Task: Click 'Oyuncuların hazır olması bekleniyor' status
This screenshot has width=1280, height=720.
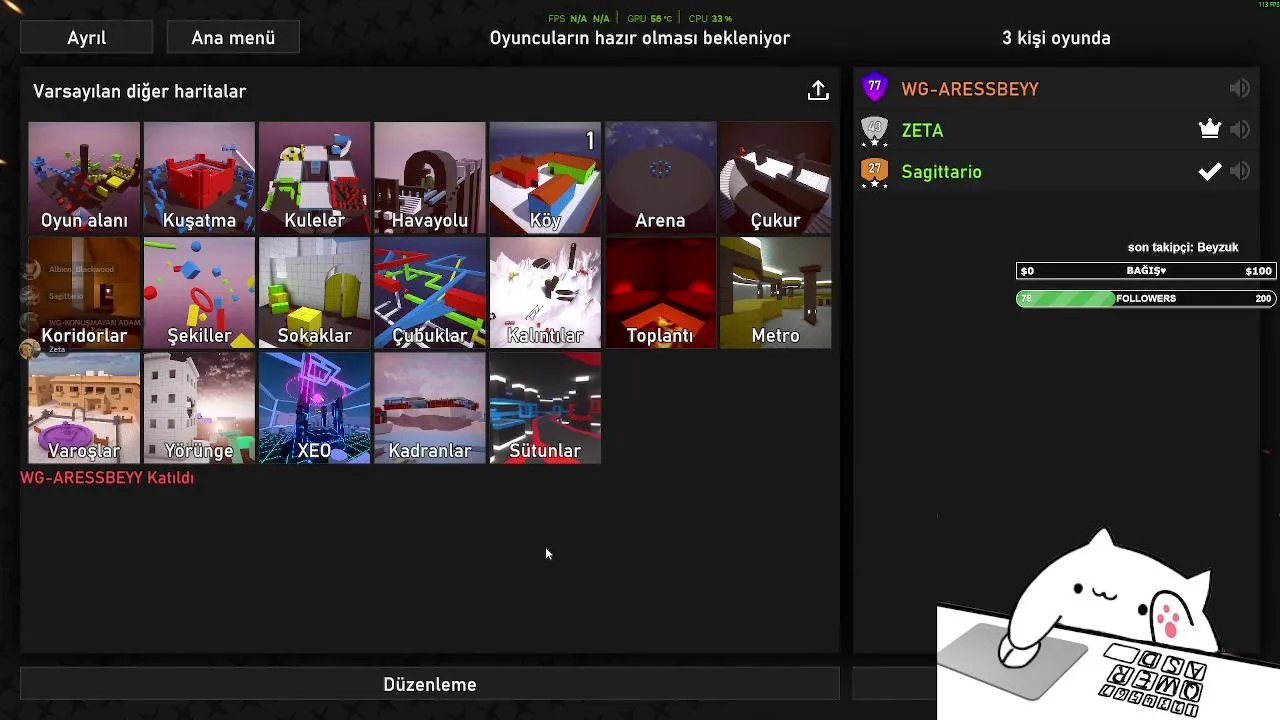Action: coord(640,38)
